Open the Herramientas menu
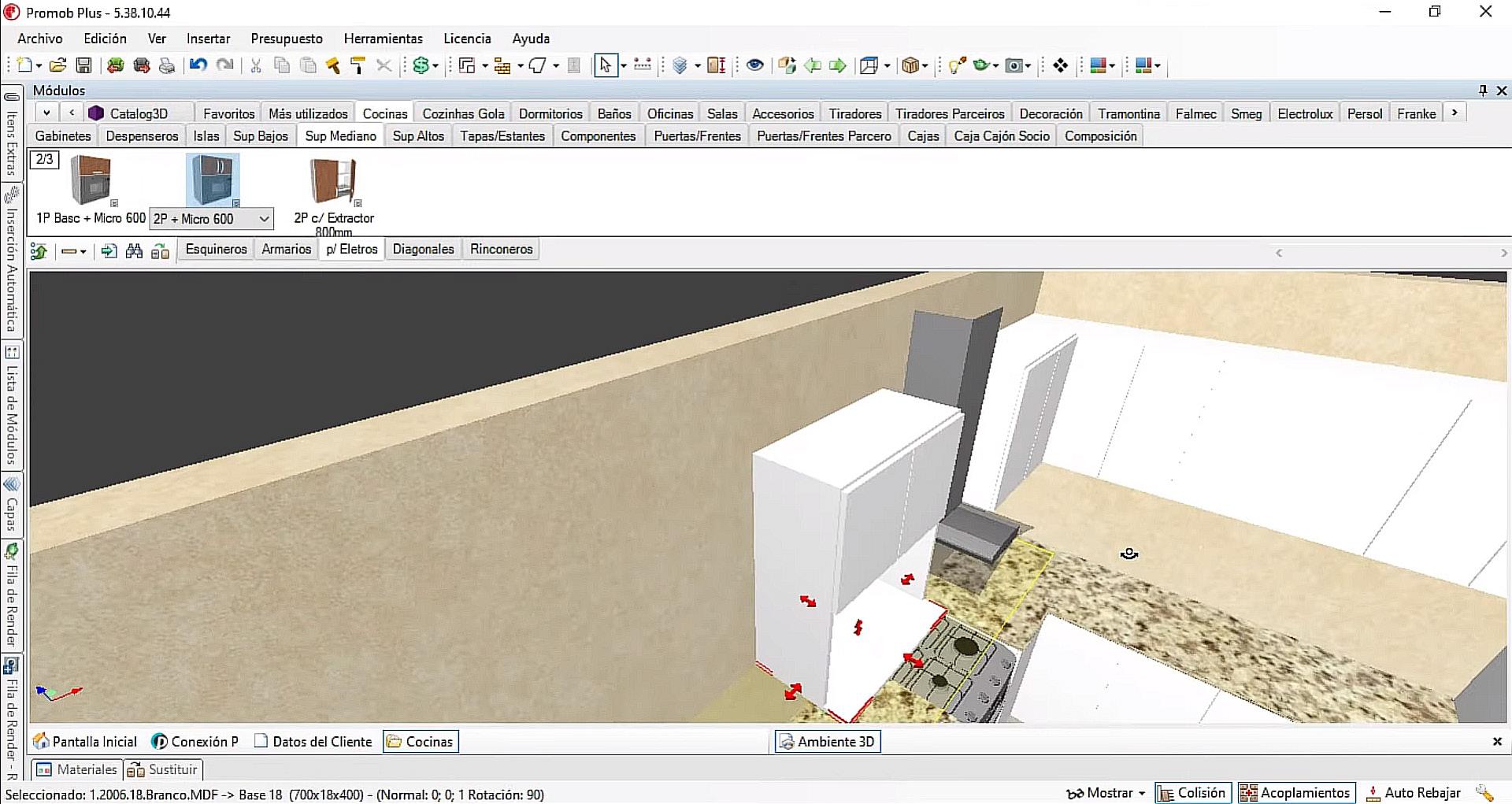The image size is (1512, 804). [x=383, y=39]
